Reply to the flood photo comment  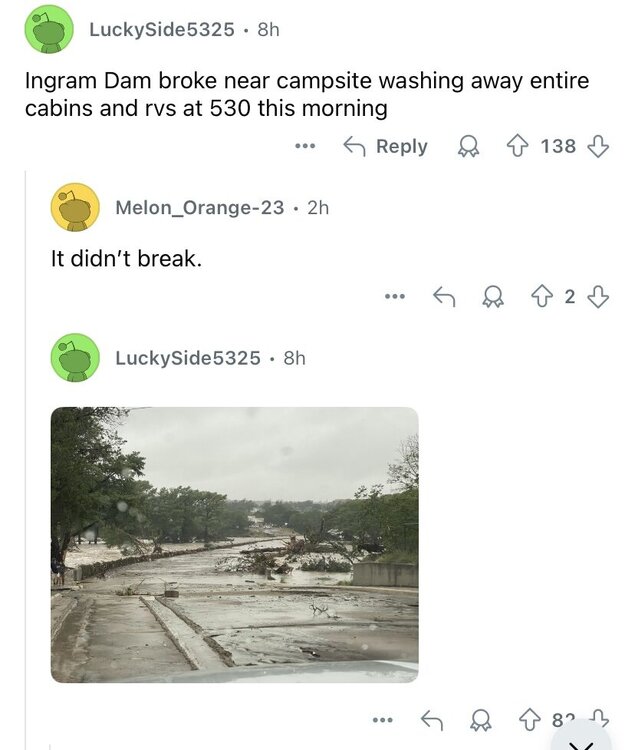tap(431, 718)
